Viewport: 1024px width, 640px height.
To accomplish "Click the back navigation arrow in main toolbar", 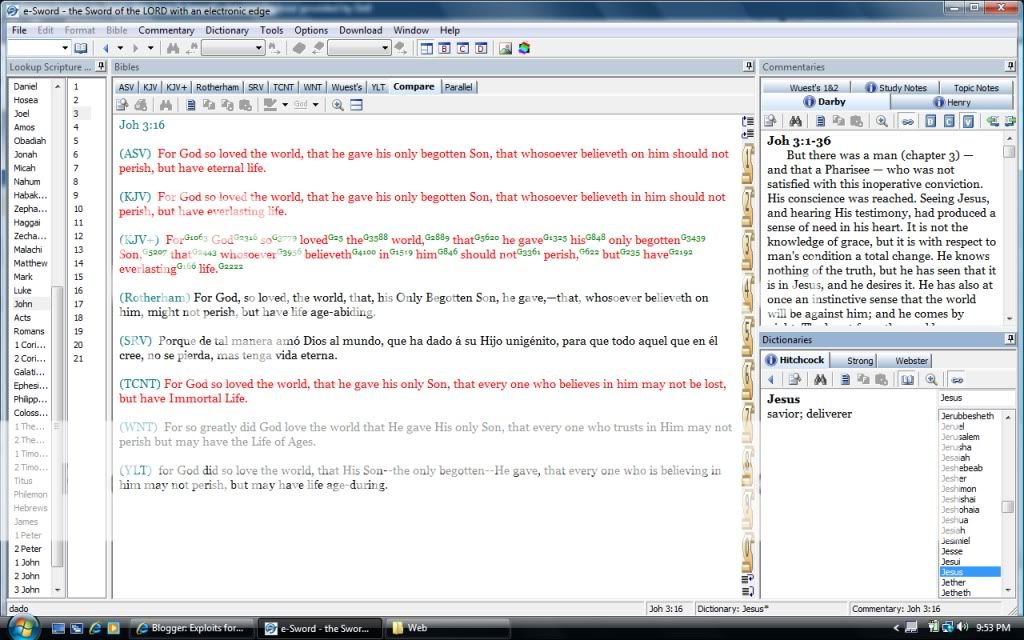I will click(x=106, y=48).
